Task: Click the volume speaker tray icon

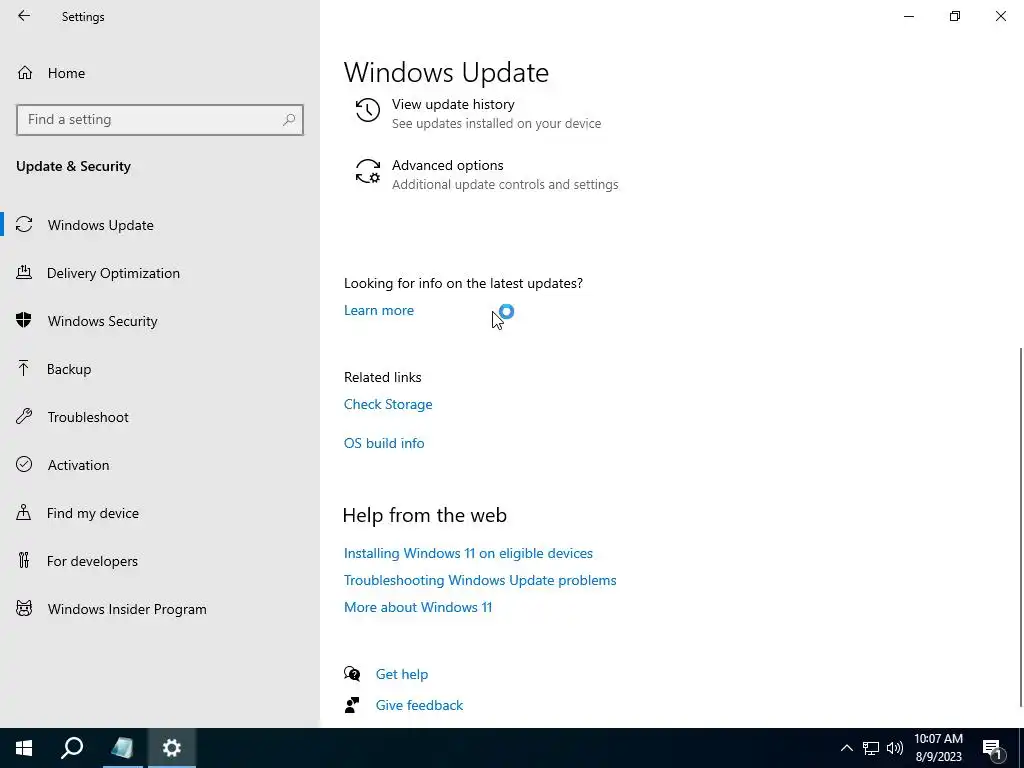Action: coord(895,748)
